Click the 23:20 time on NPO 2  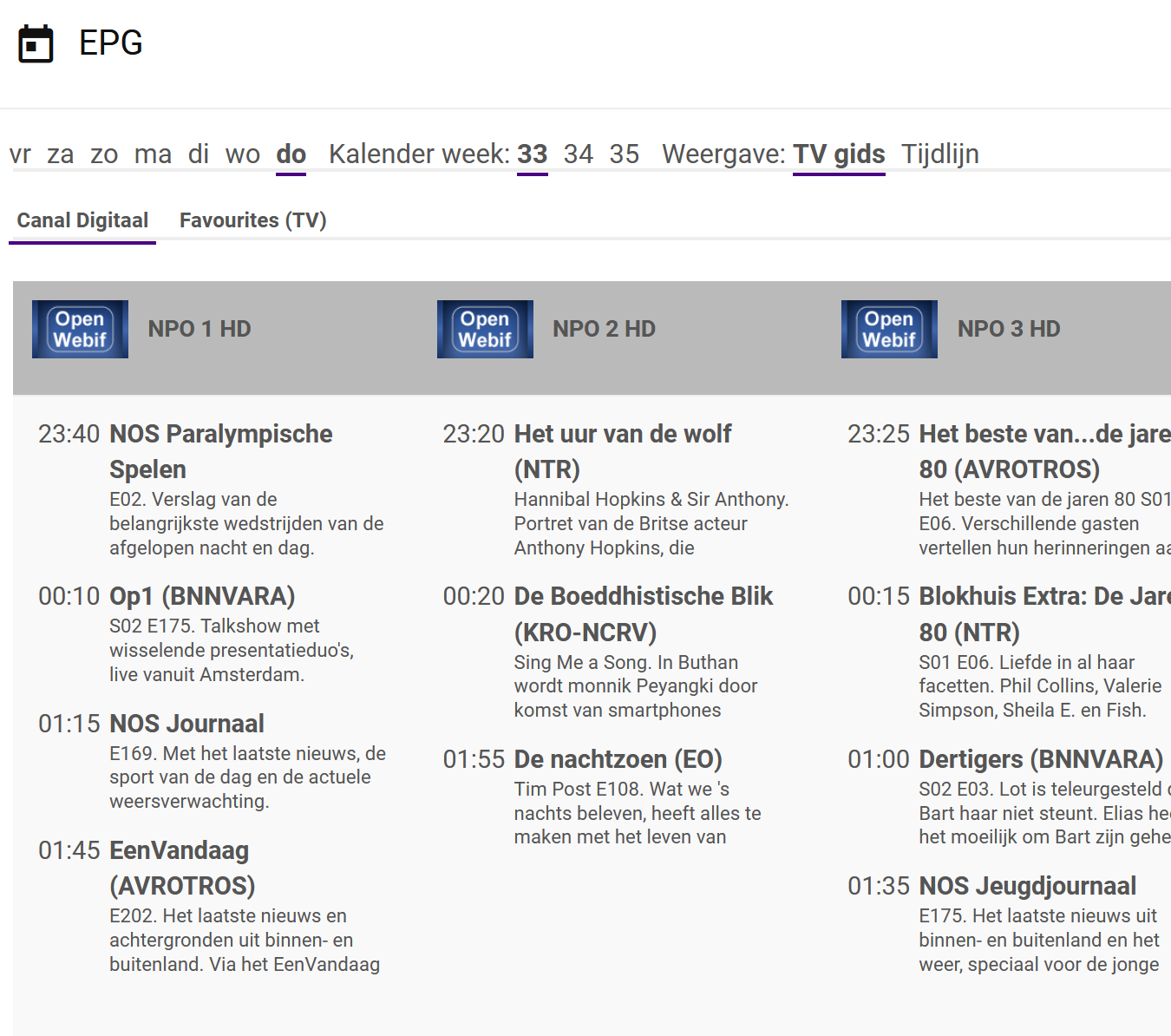coord(474,434)
